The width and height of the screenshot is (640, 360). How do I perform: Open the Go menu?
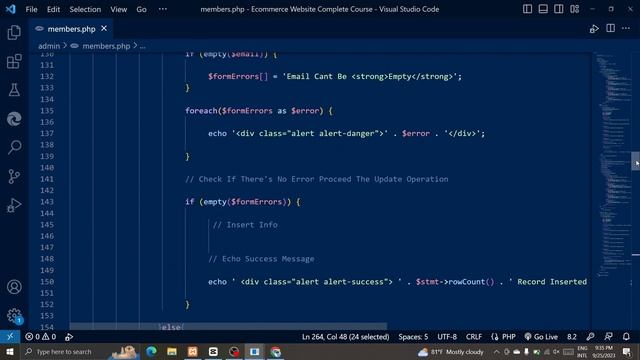click(x=141, y=9)
